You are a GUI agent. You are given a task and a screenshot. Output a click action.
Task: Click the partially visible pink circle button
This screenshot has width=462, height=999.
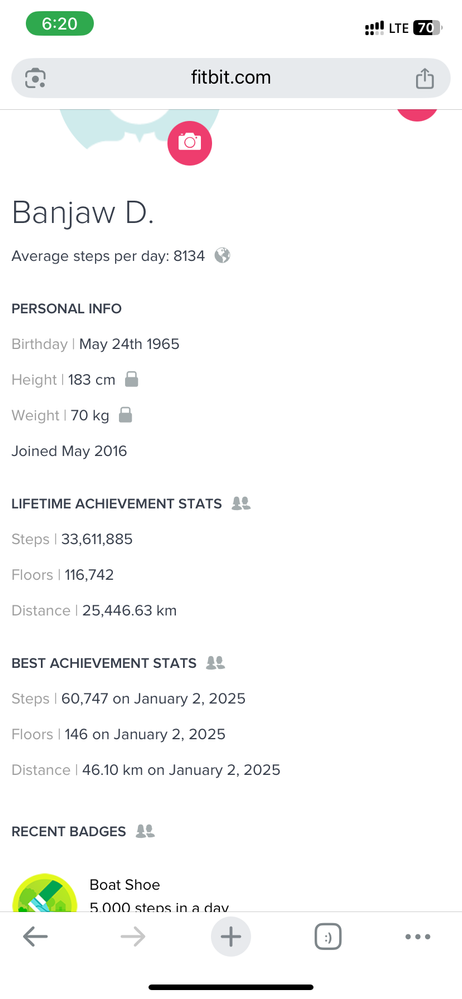[x=417, y=115]
